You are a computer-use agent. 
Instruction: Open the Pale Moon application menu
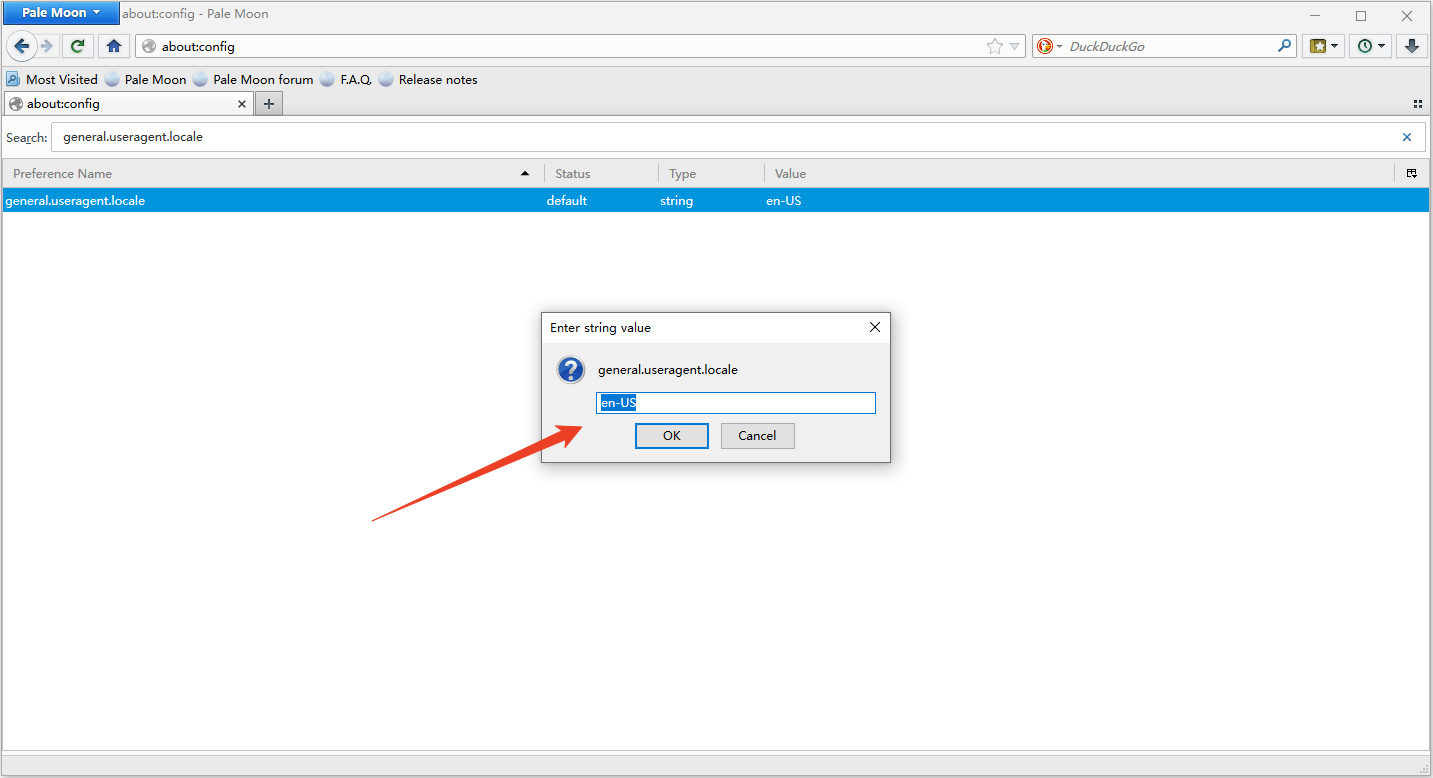(60, 13)
